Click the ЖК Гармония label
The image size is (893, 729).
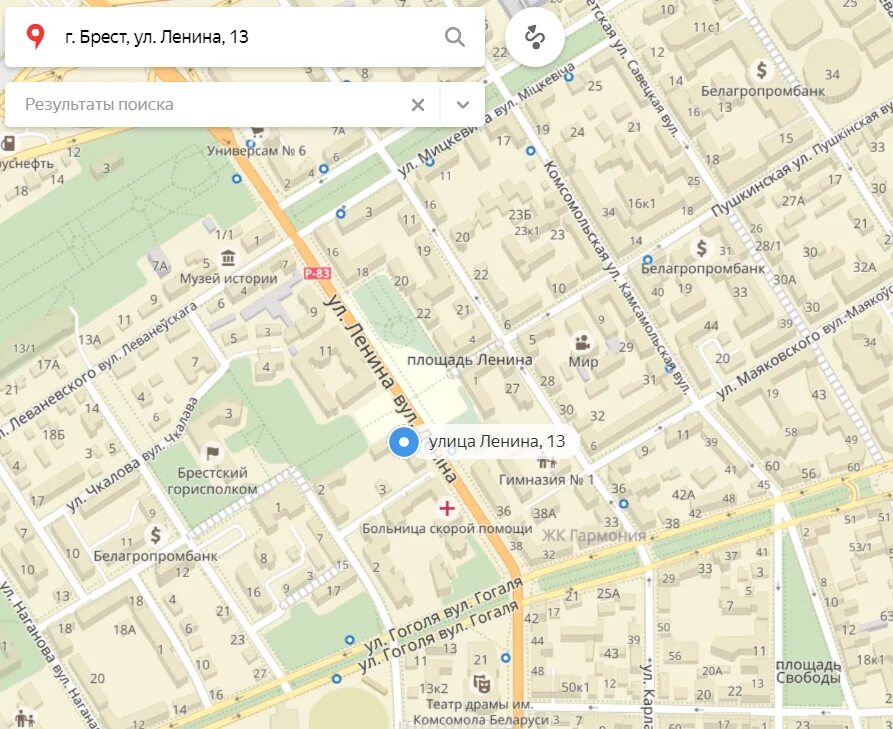click(593, 536)
